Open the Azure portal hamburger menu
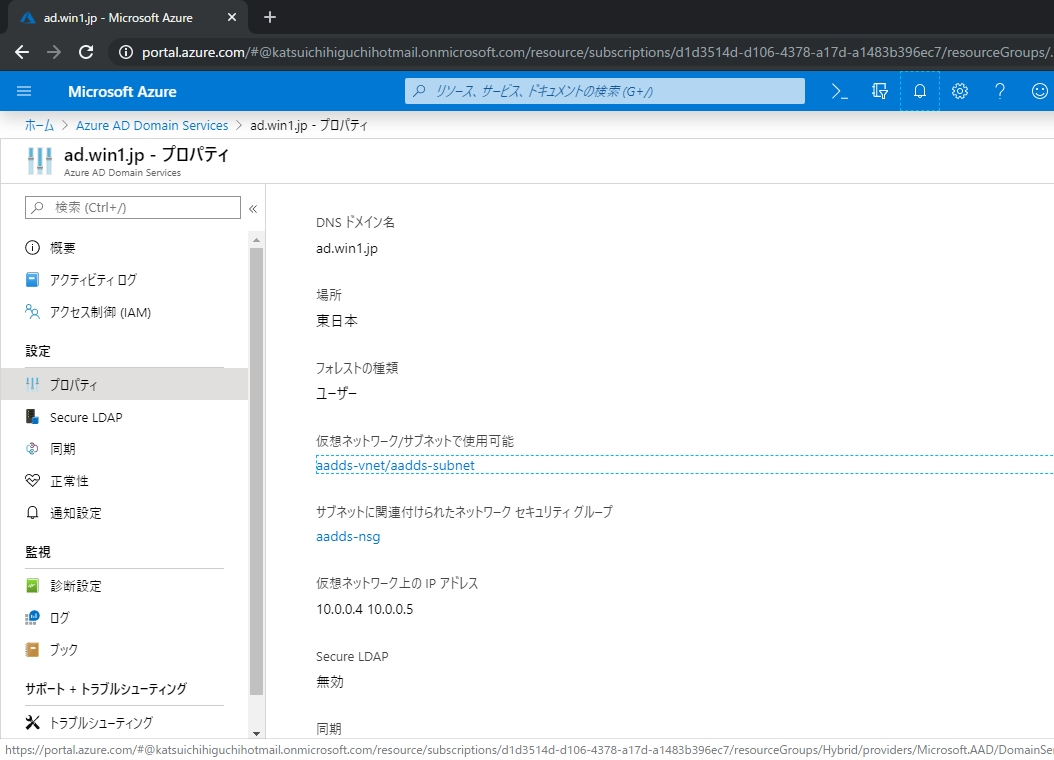This screenshot has height=760, width=1054. pos(24,91)
